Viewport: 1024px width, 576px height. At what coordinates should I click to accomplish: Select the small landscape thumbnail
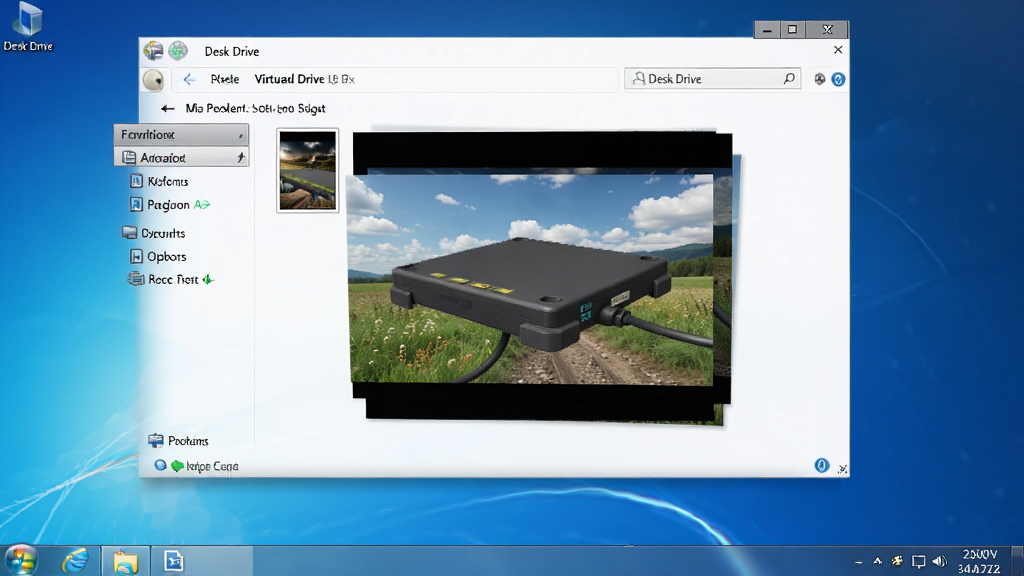(308, 170)
